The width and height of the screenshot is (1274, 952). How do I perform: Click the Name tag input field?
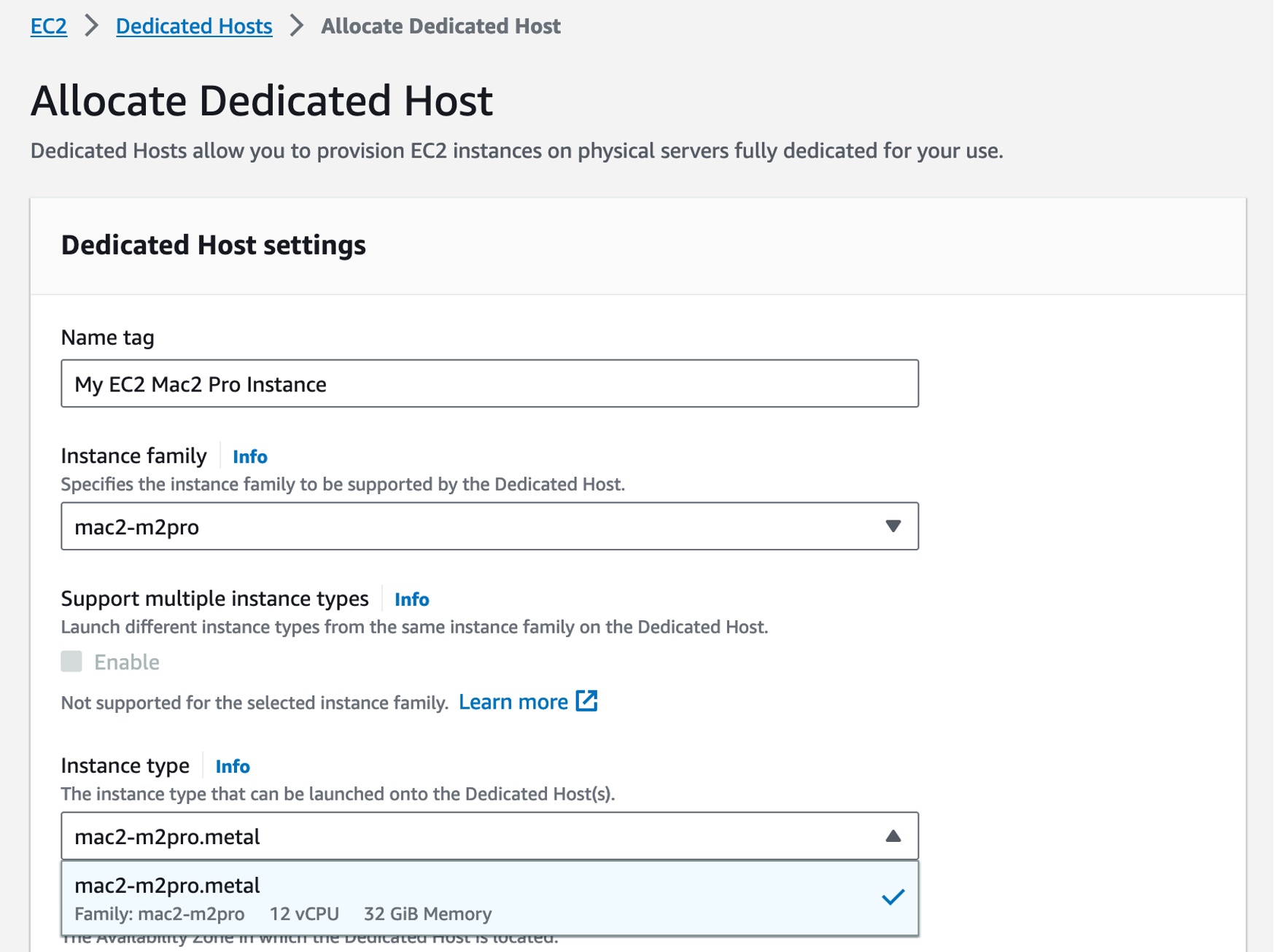[489, 383]
